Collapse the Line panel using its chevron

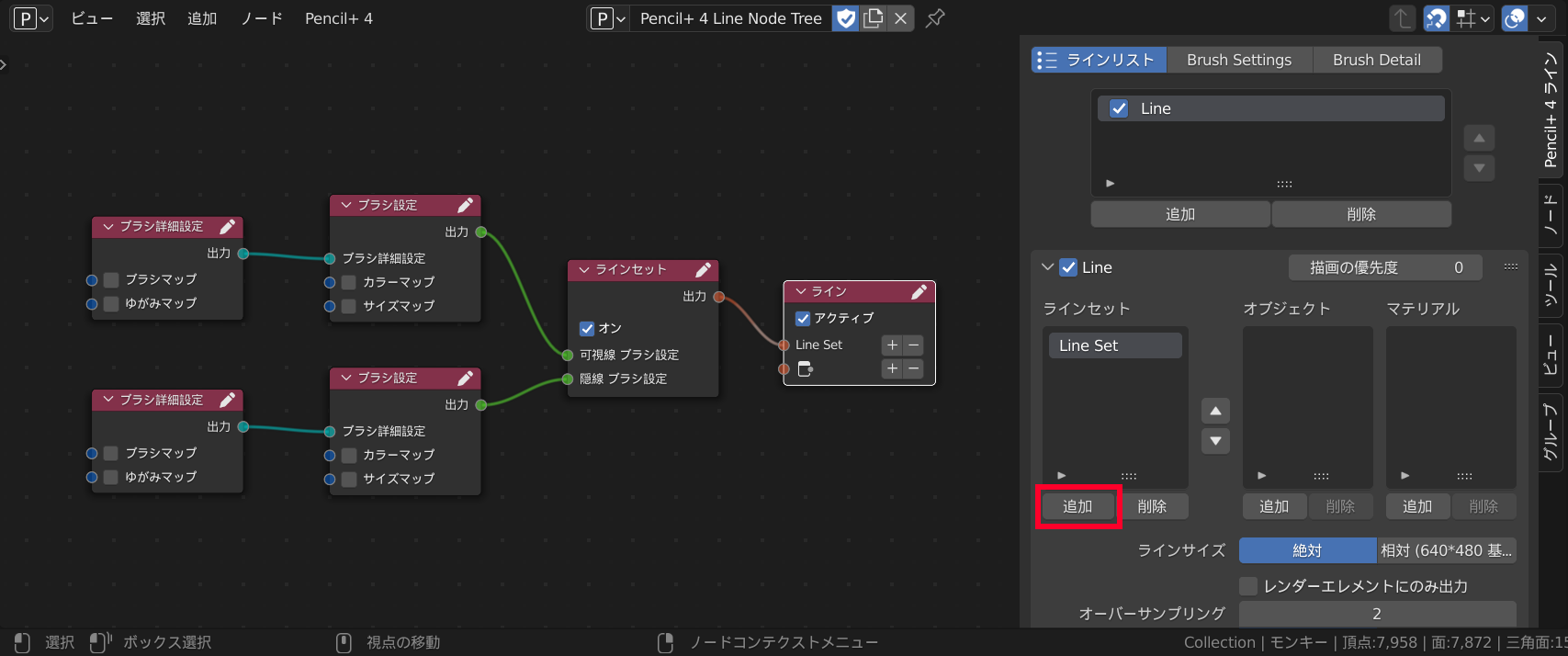coord(1047,267)
